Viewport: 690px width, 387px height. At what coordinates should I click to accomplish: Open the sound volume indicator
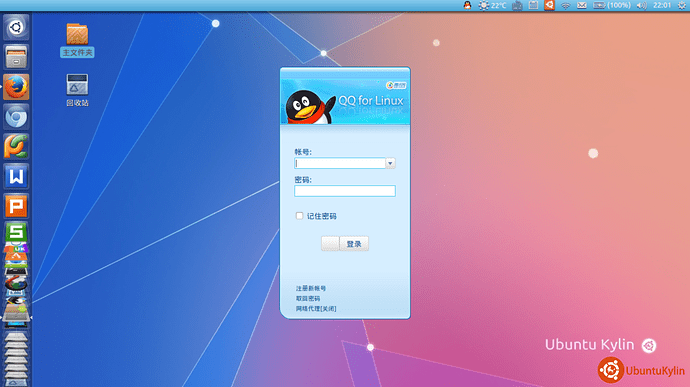tap(642, 5)
